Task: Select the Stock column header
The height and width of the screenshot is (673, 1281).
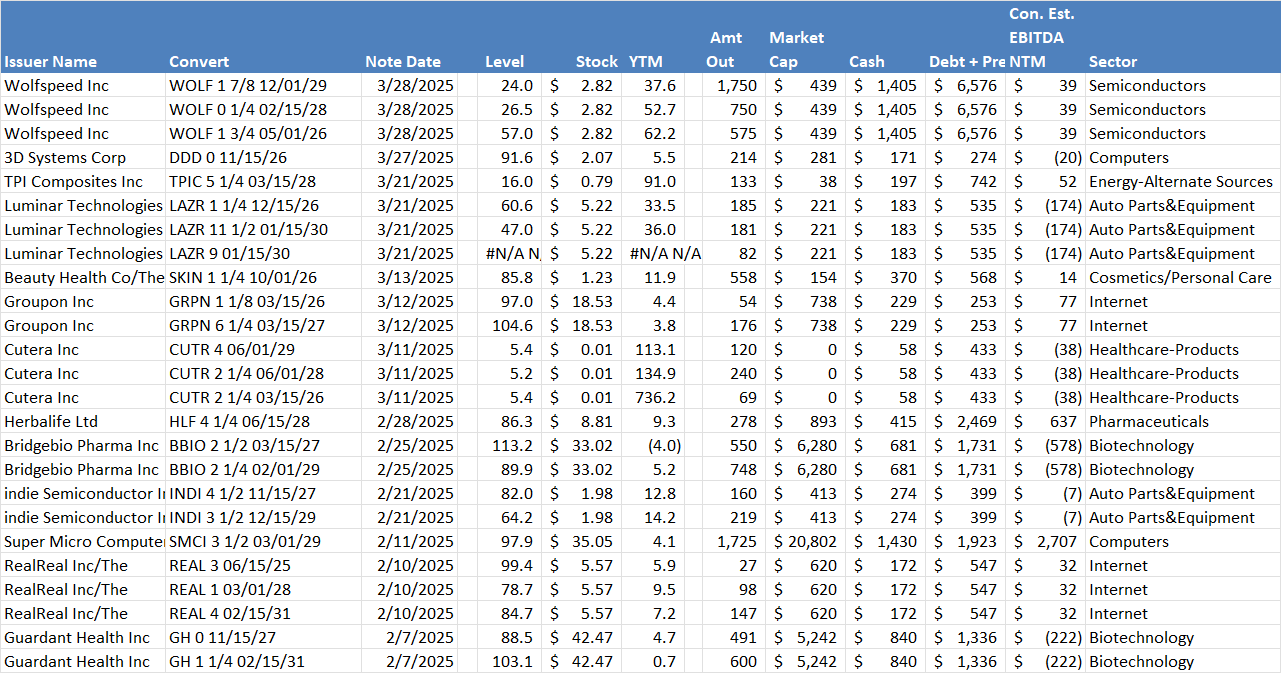Action: click(597, 61)
